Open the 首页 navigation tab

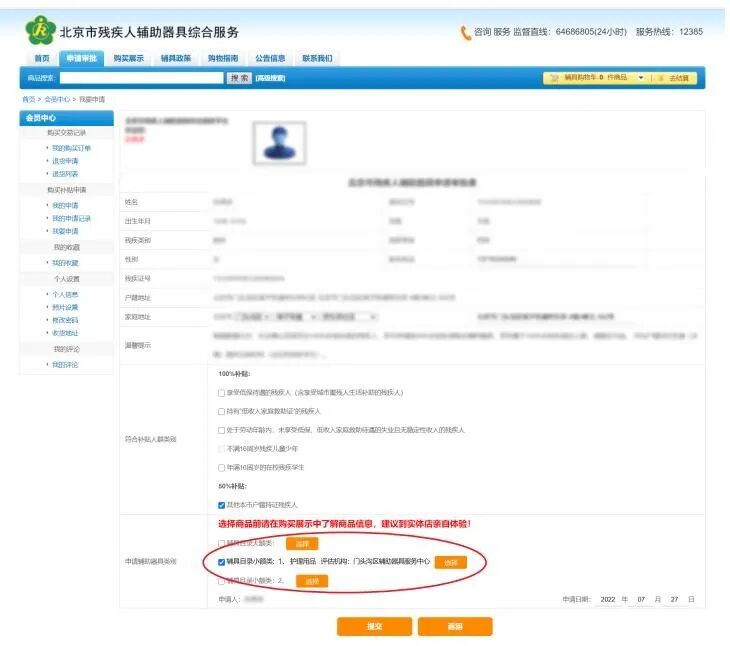(42, 58)
